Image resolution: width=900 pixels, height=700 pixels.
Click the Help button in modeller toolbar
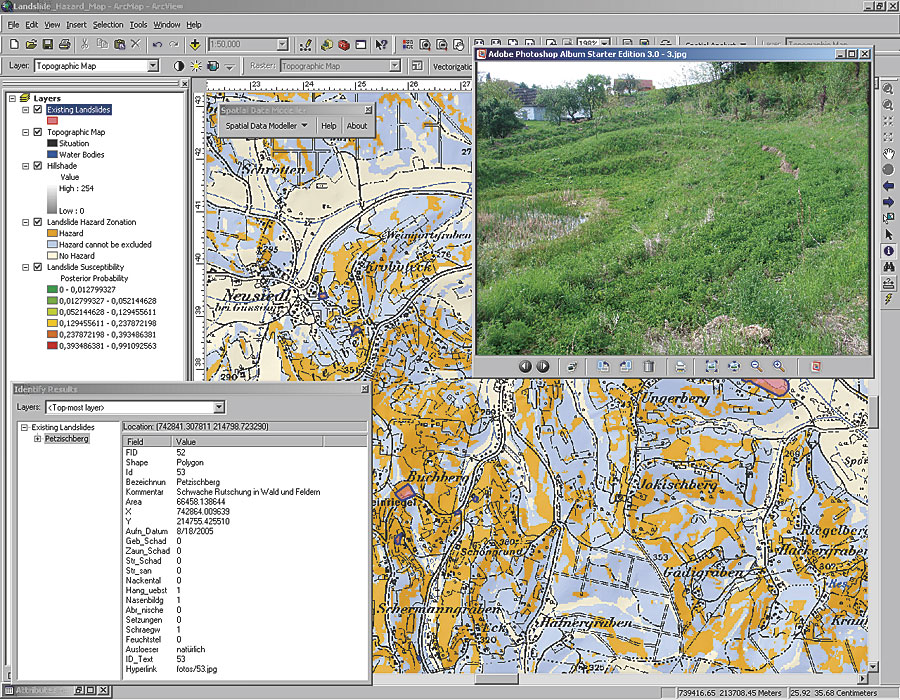[x=328, y=126]
